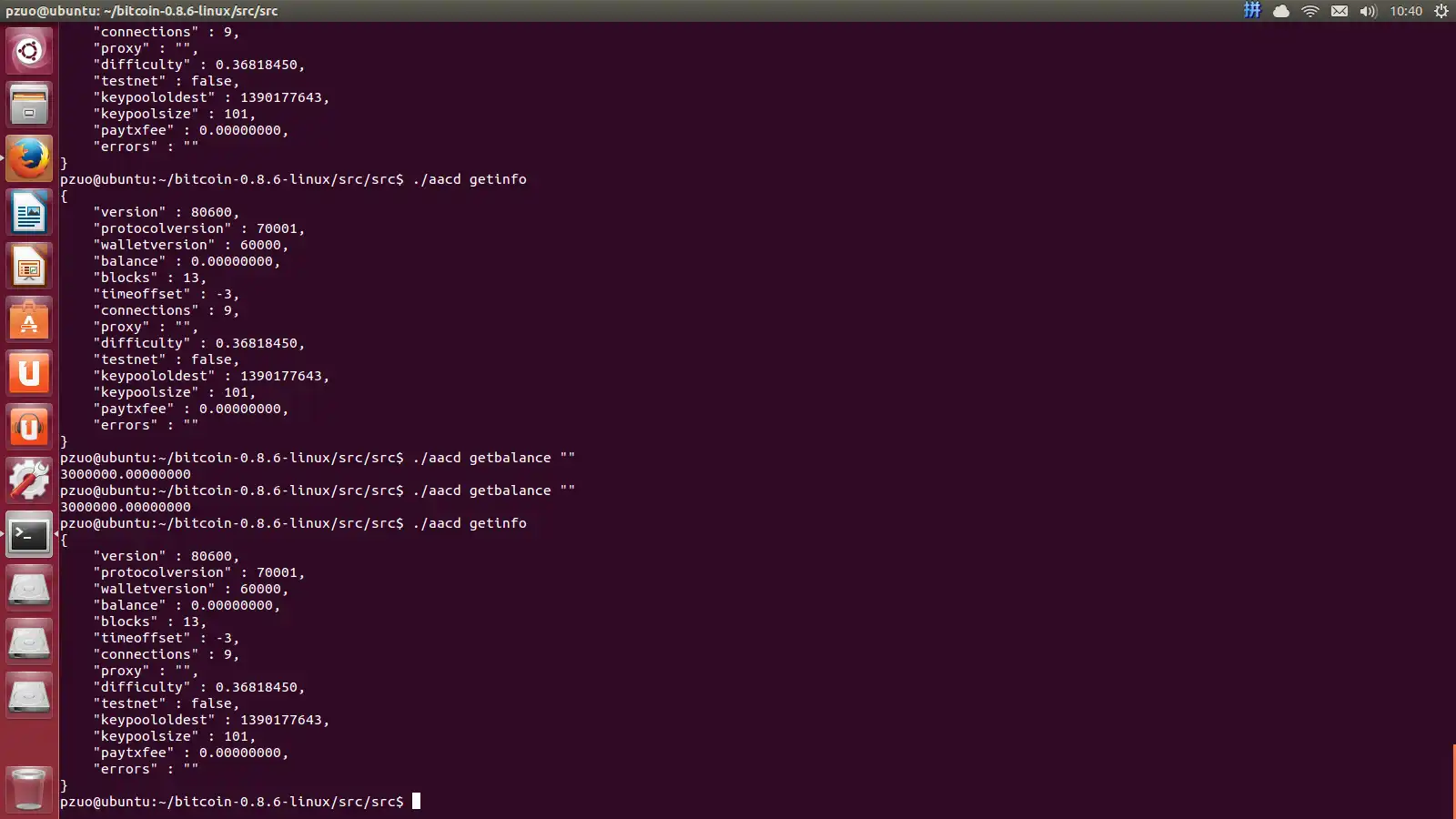Open the keyboard input indicator in top panel

(1252, 11)
